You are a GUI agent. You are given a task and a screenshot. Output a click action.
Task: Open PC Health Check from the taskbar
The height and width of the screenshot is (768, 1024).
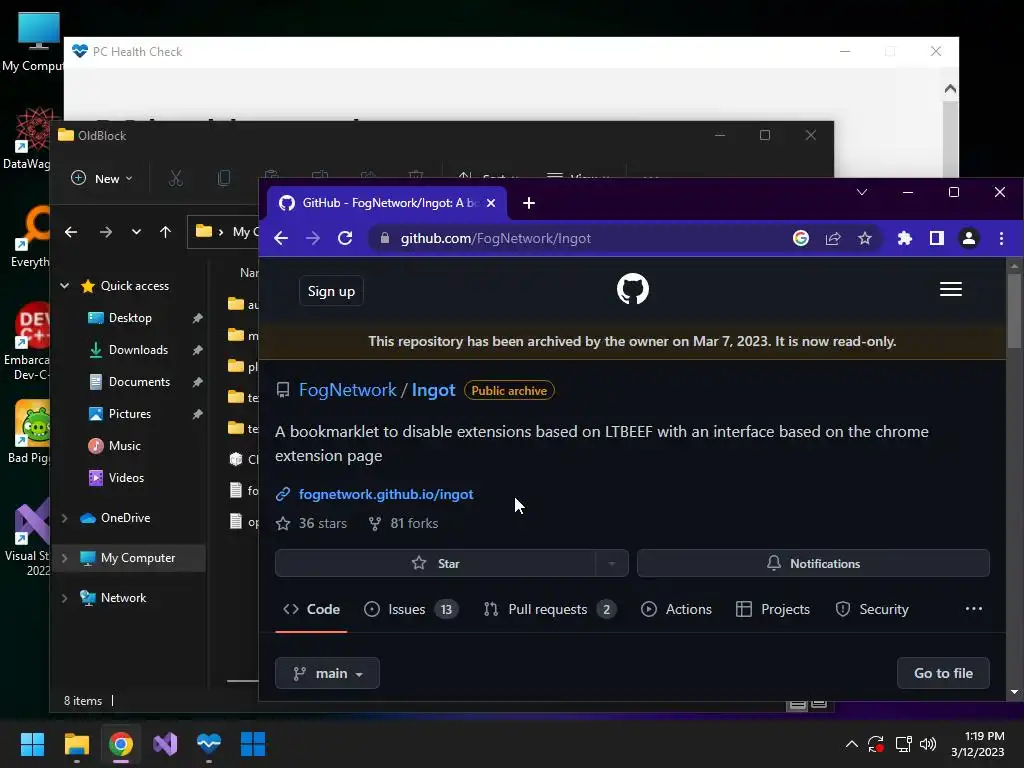click(x=209, y=744)
